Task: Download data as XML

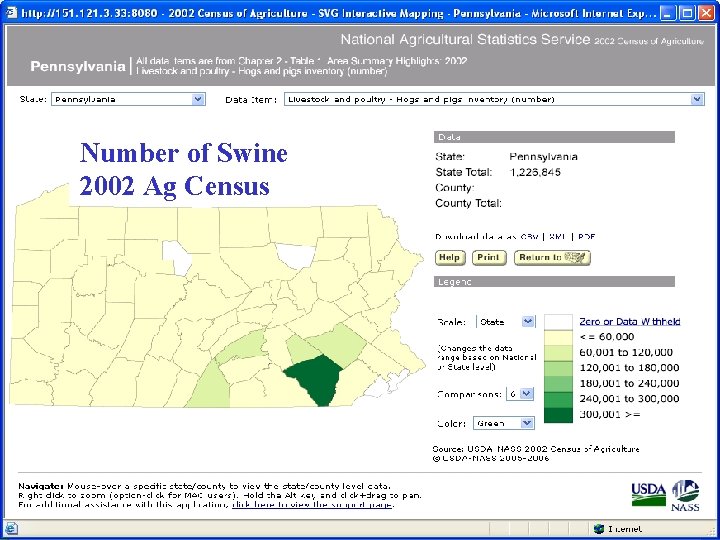Action: point(557,237)
